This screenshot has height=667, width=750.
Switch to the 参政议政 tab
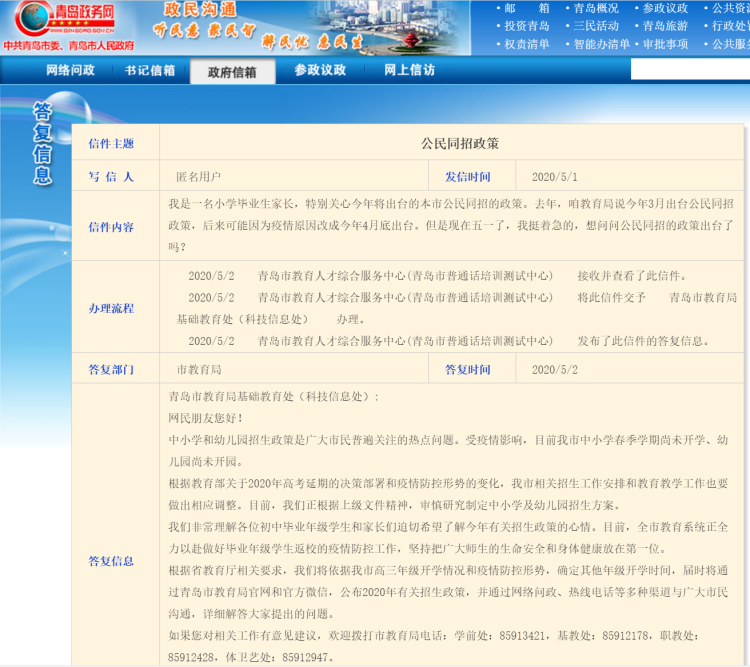tap(320, 70)
